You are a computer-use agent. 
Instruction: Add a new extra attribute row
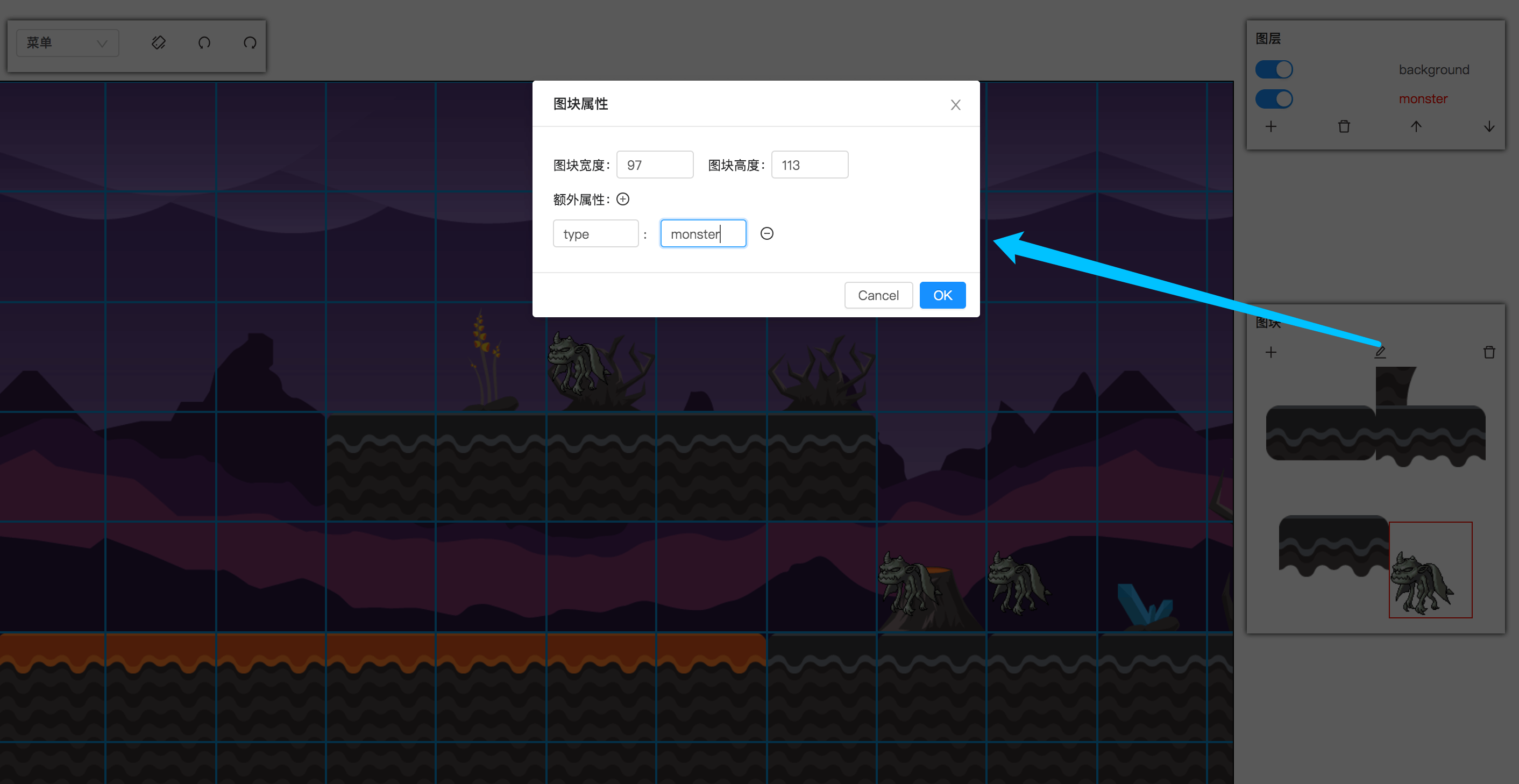[x=623, y=199]
